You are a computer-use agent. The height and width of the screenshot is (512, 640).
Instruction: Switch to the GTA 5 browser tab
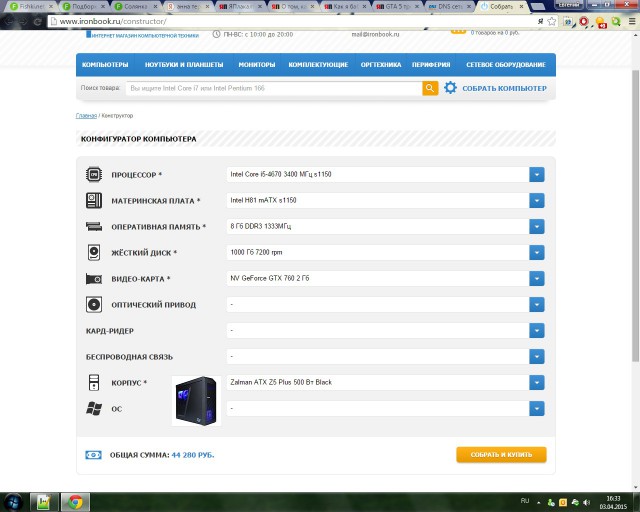click(397, 6)
